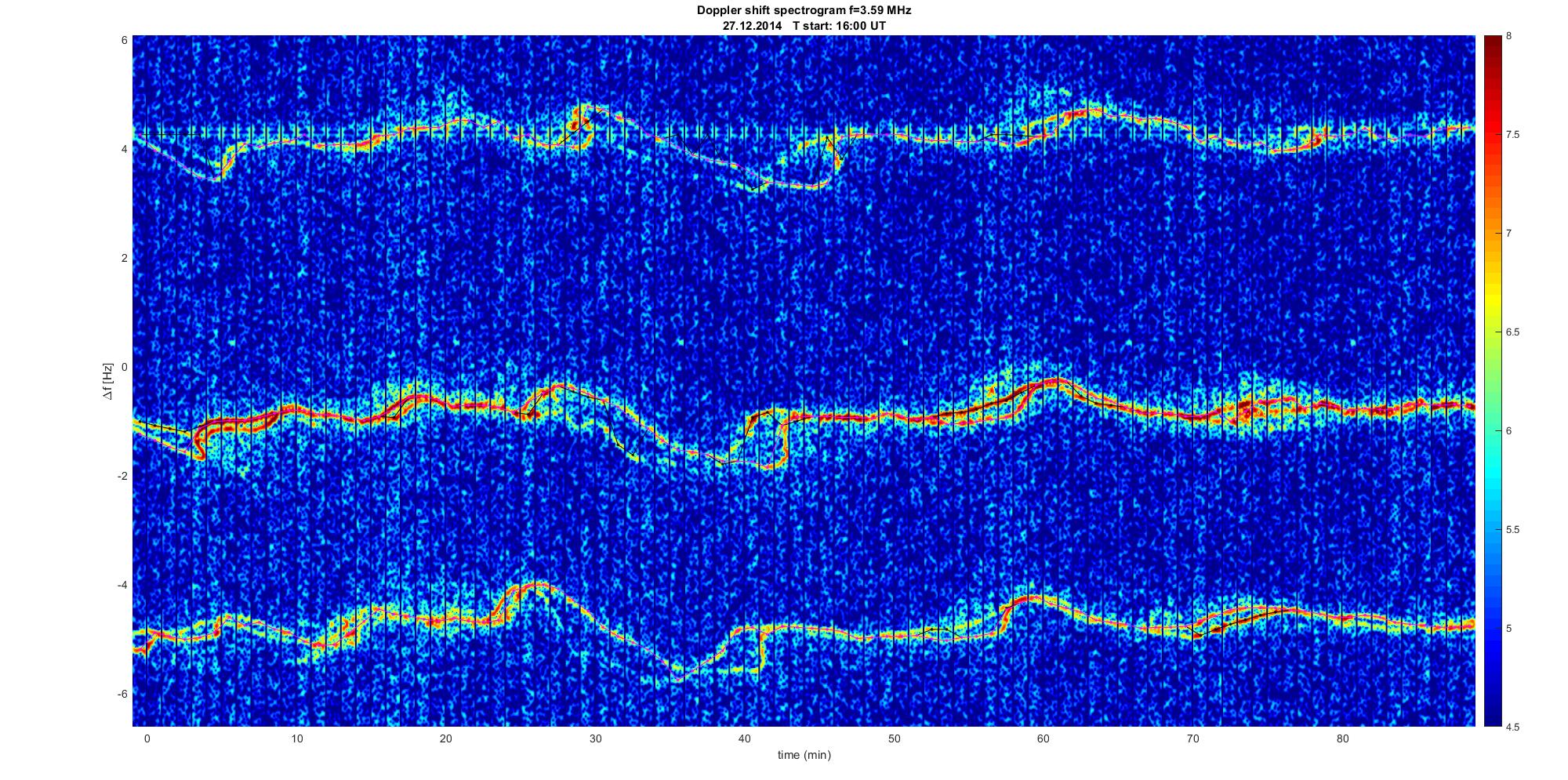Click the colorbar tick label '5.5'
The height and width of the screenshot is (780, 1568).
click(1513, 530)
